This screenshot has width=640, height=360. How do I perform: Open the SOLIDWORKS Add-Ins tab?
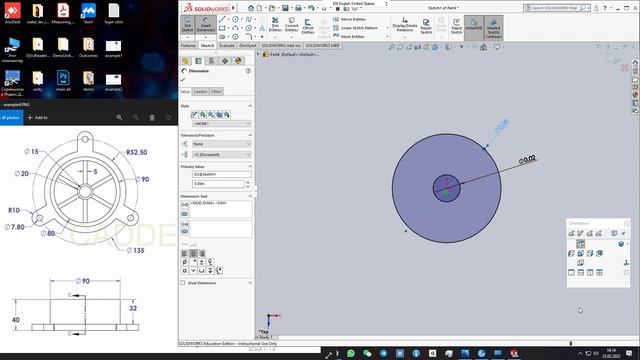point(281,46)
